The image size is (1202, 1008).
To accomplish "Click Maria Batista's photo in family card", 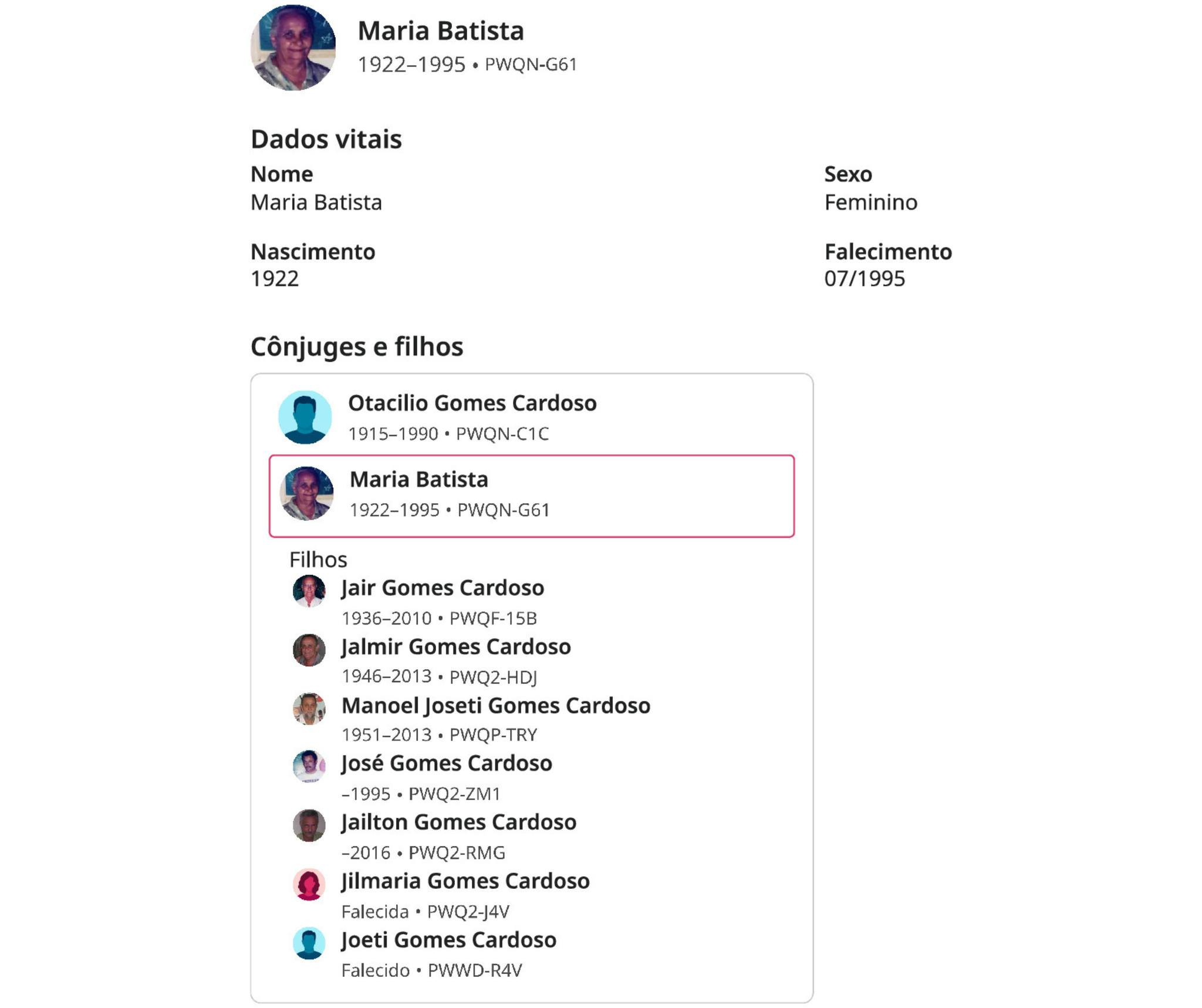I will (x=306, y=493).
